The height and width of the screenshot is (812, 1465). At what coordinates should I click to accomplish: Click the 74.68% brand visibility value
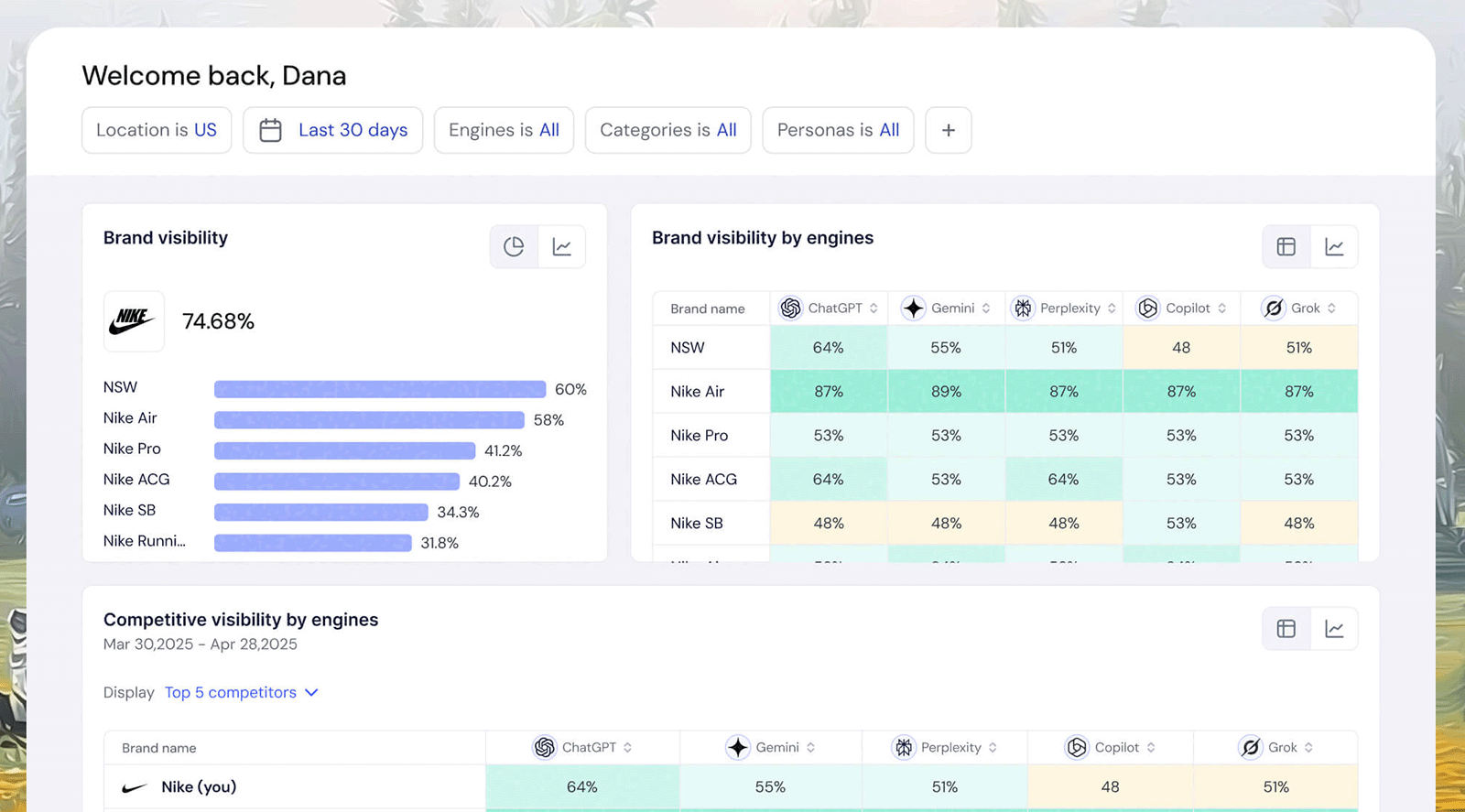[218, 321]
